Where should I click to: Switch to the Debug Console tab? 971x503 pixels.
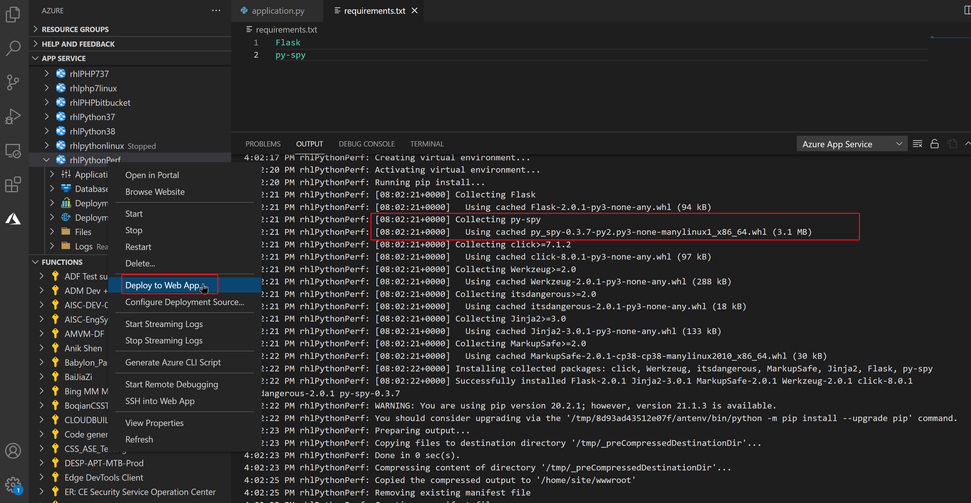[x=366, y=144]
